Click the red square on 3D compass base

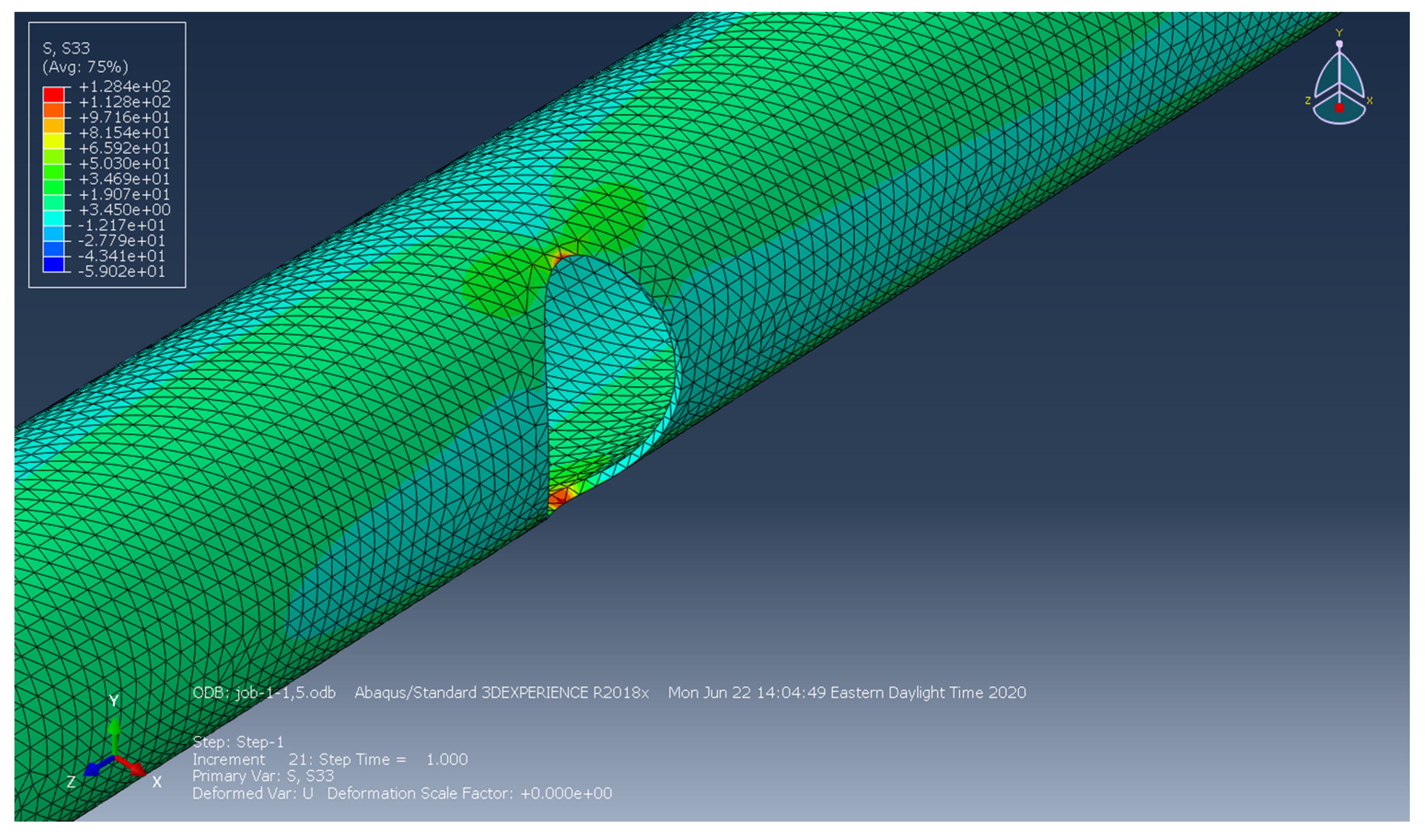[1339, 108]
